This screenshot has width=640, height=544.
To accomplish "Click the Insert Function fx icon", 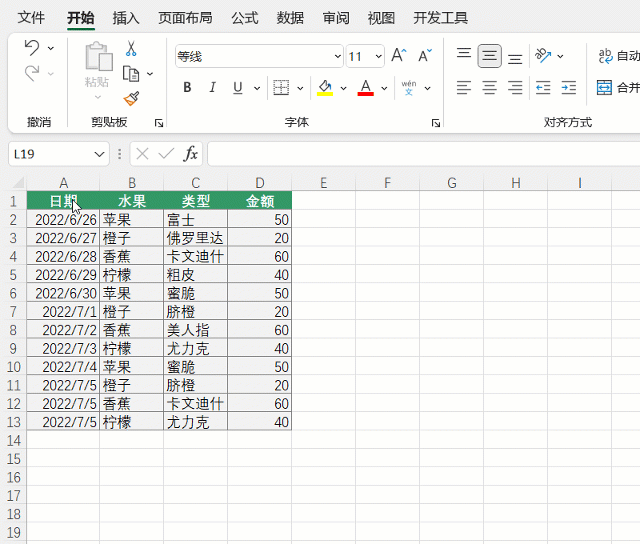I will tap(190, 154).
